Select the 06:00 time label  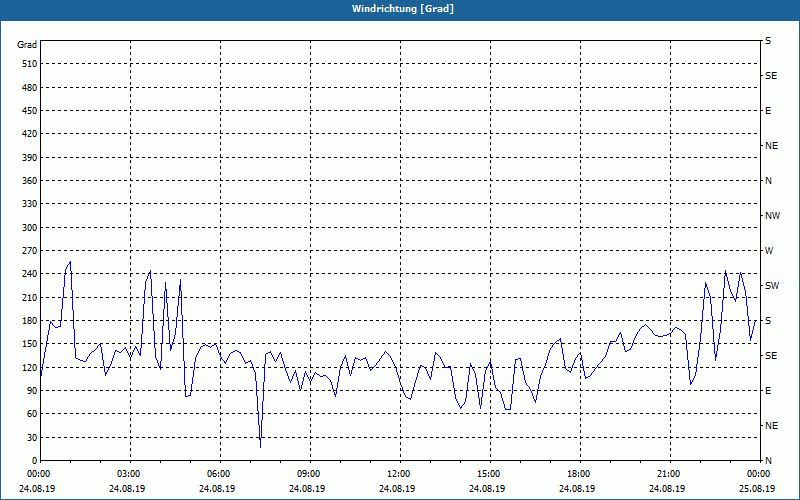coord(218,474)
